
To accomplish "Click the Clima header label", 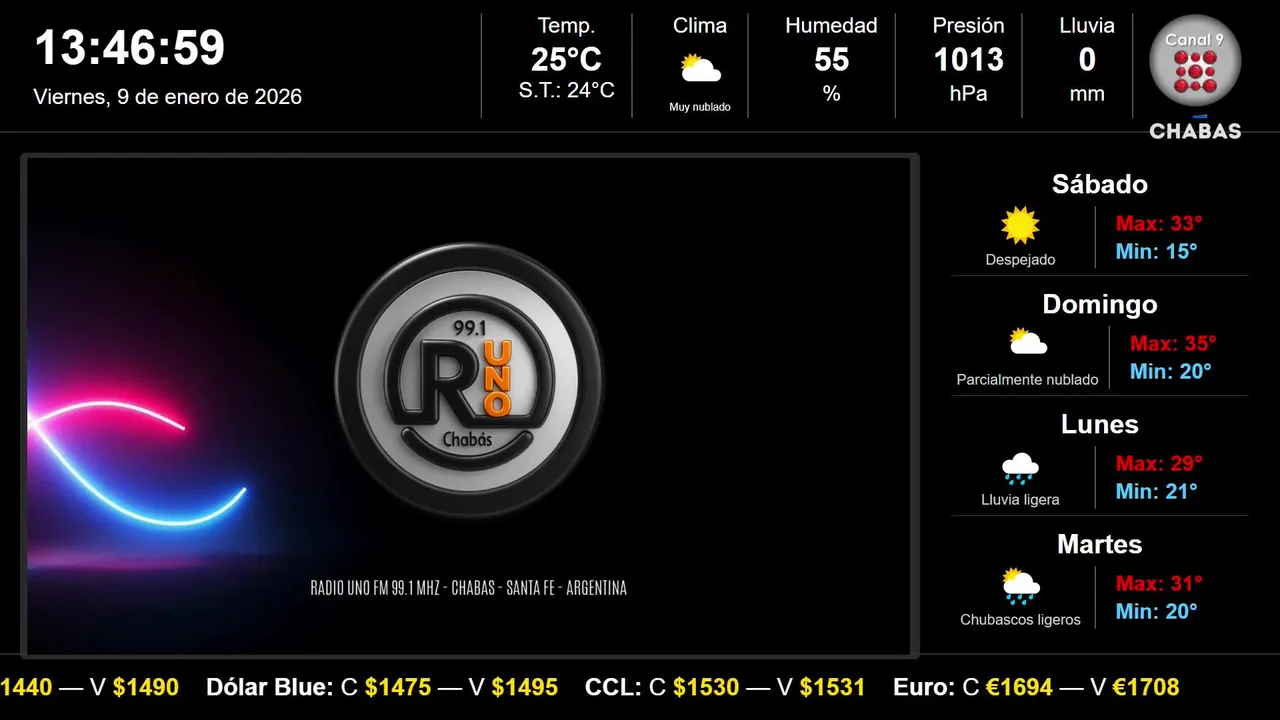I will [700, 26].
